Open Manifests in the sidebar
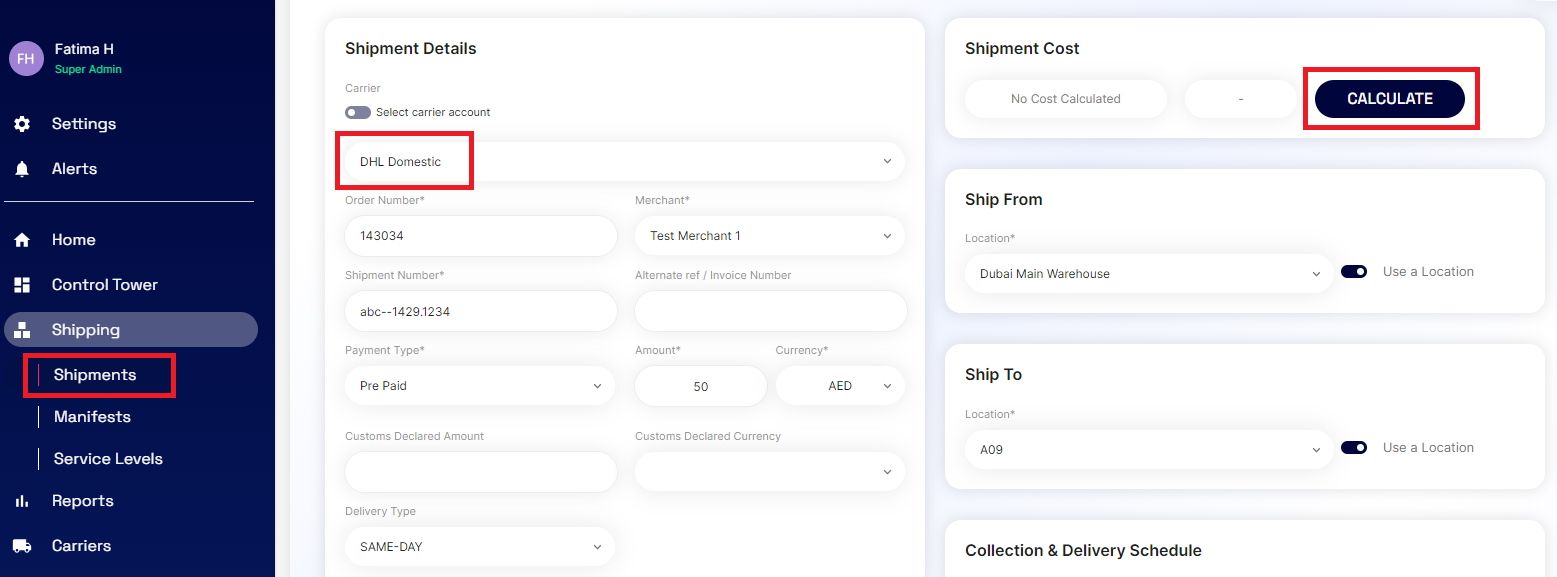This screenshot has height=577, width=1557. pyautogui.click(x=92, y=417)
